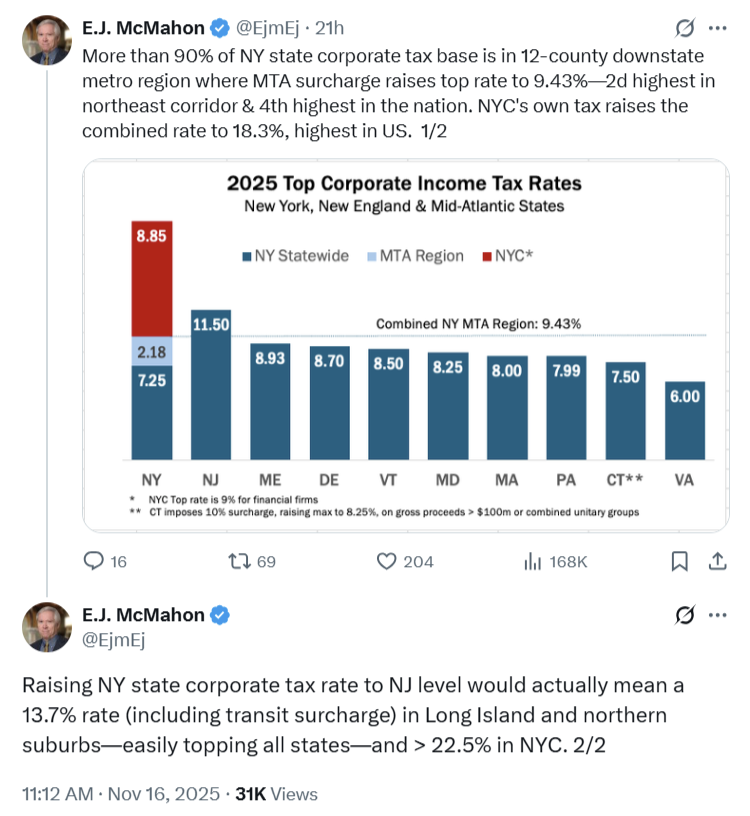View analytics showing 168K views
750x816 pixels.
[533, 561]
